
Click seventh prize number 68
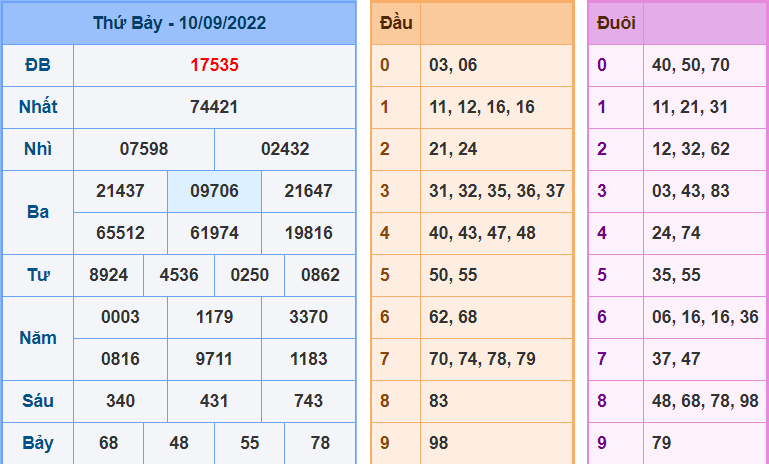[x=108, y=443]
